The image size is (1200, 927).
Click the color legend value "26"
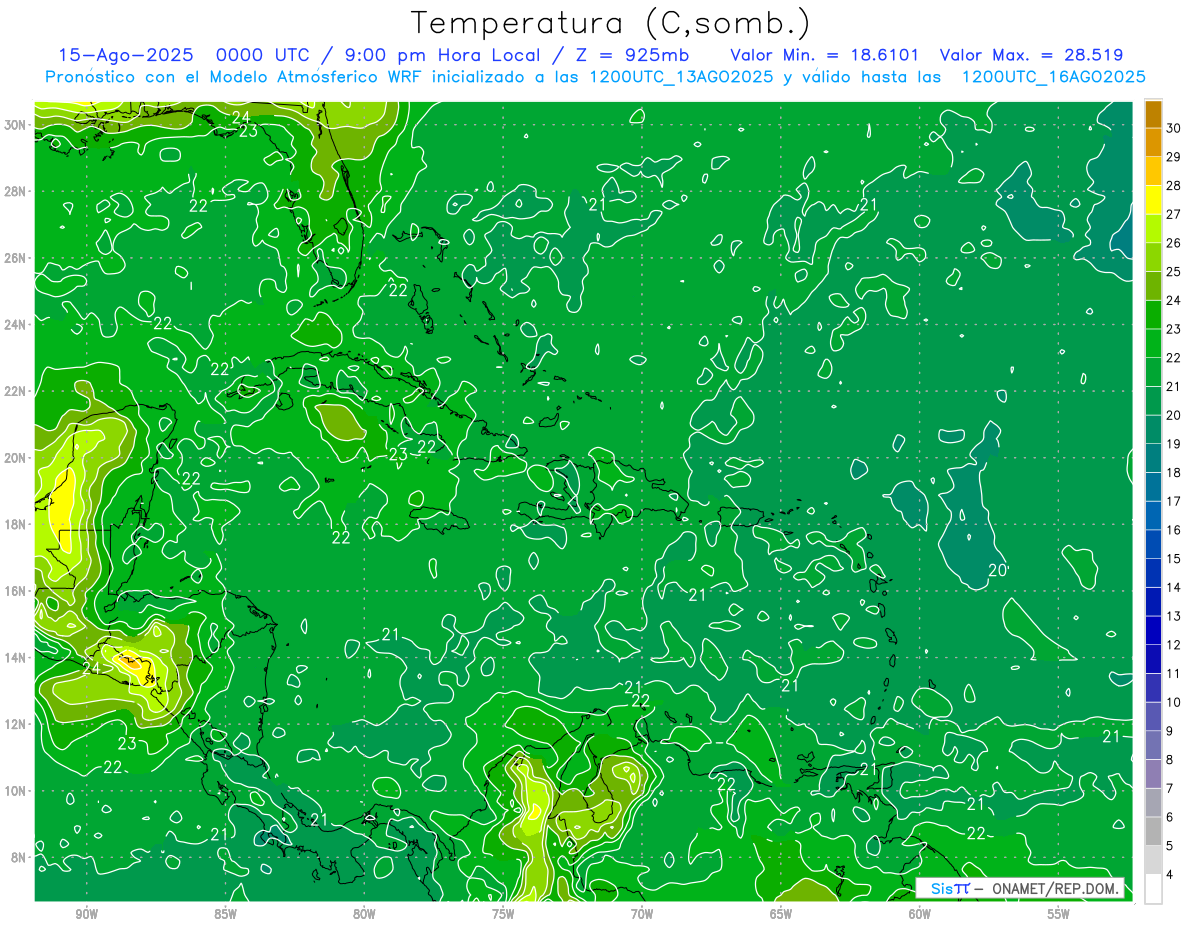pyautogui.click(x=1174, y=243)
